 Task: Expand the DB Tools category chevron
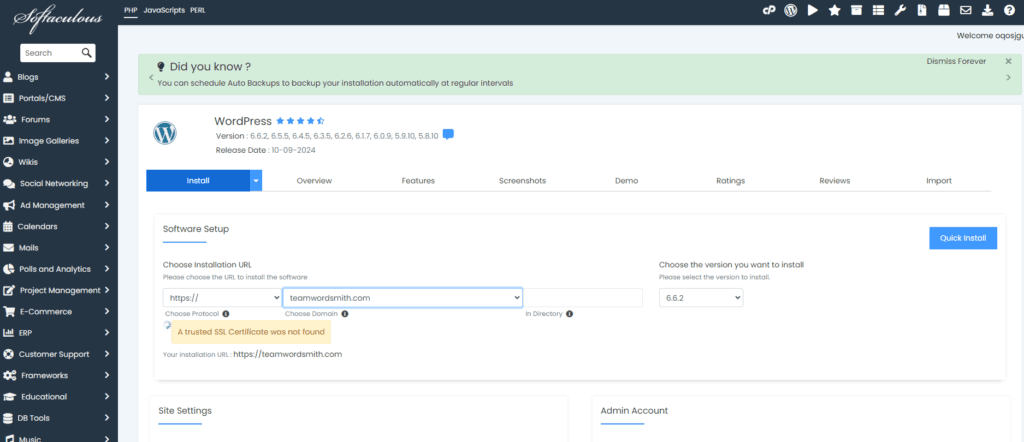point(106,418)
